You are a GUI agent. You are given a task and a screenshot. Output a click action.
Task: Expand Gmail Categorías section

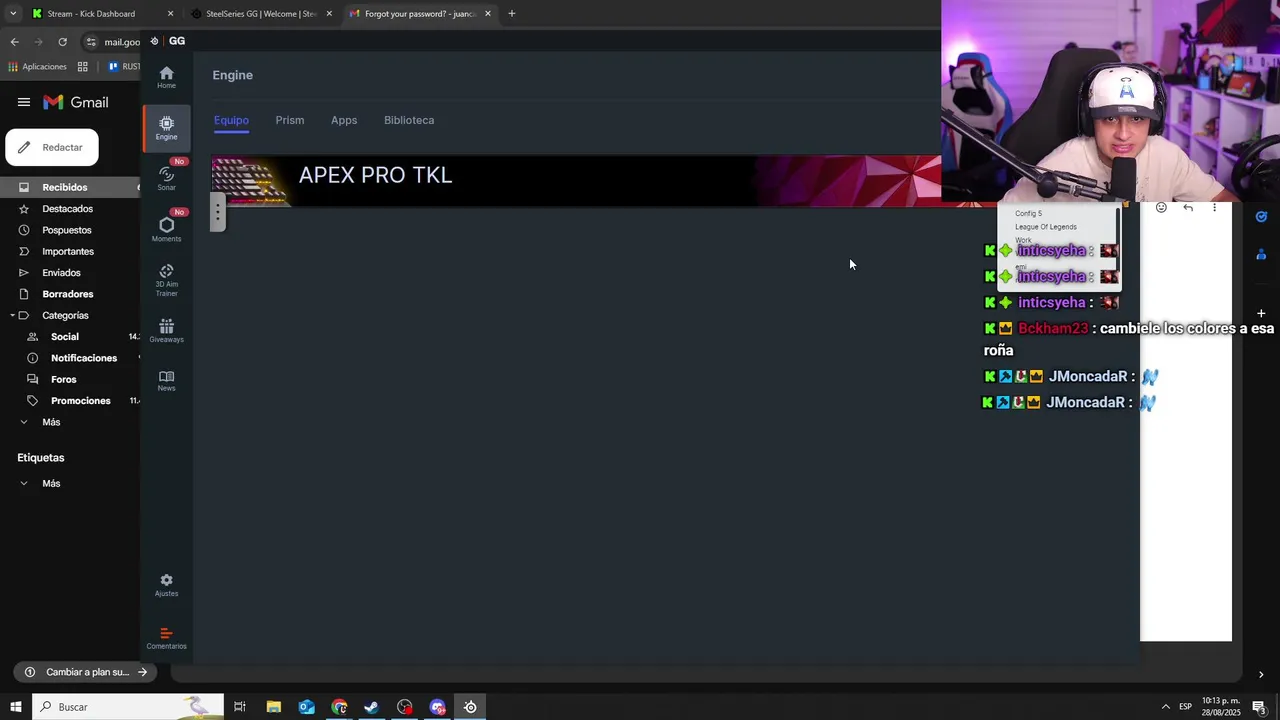[12, 315]
